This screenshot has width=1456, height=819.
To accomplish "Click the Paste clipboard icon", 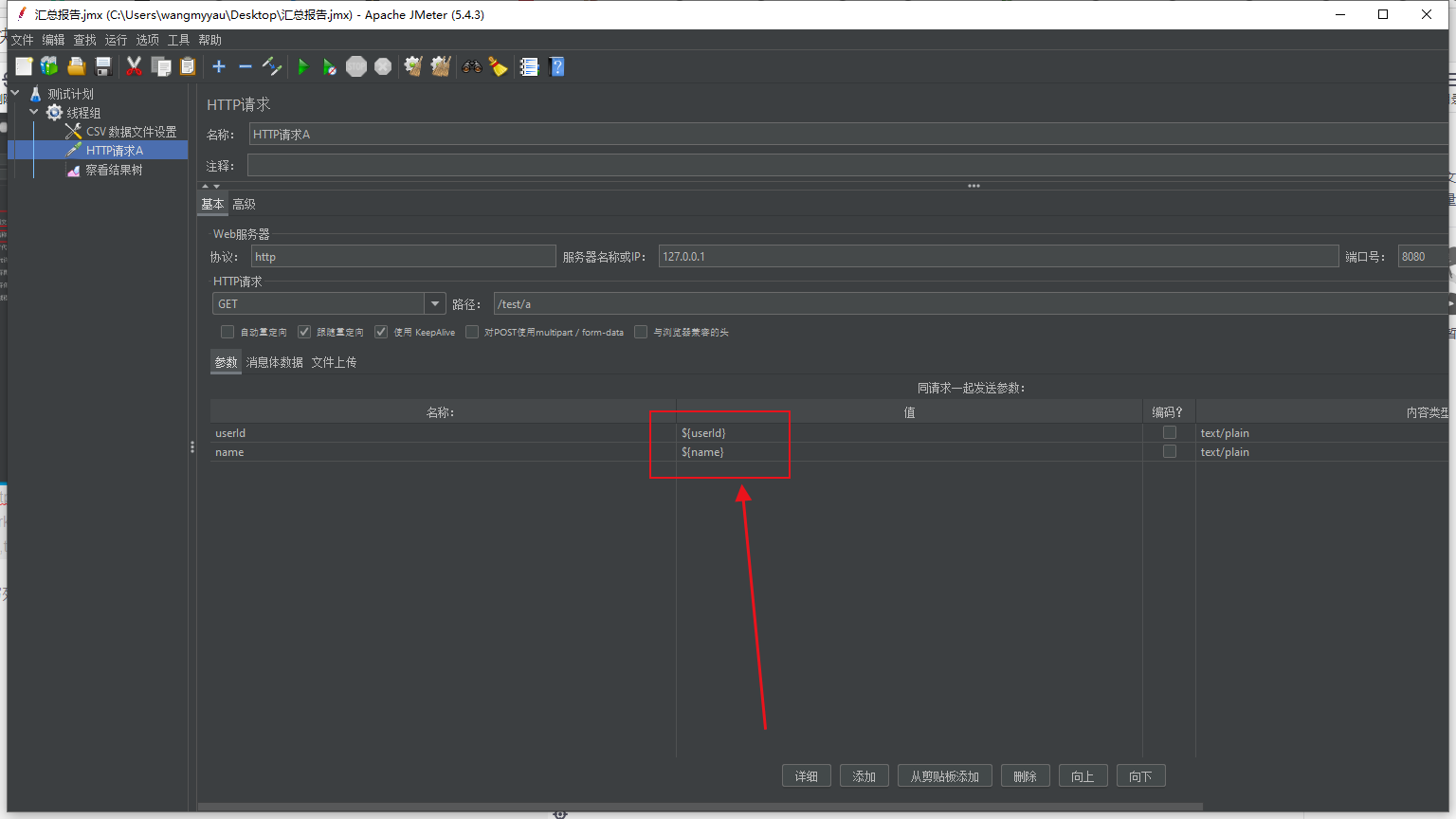I will [x=188, y=66].
